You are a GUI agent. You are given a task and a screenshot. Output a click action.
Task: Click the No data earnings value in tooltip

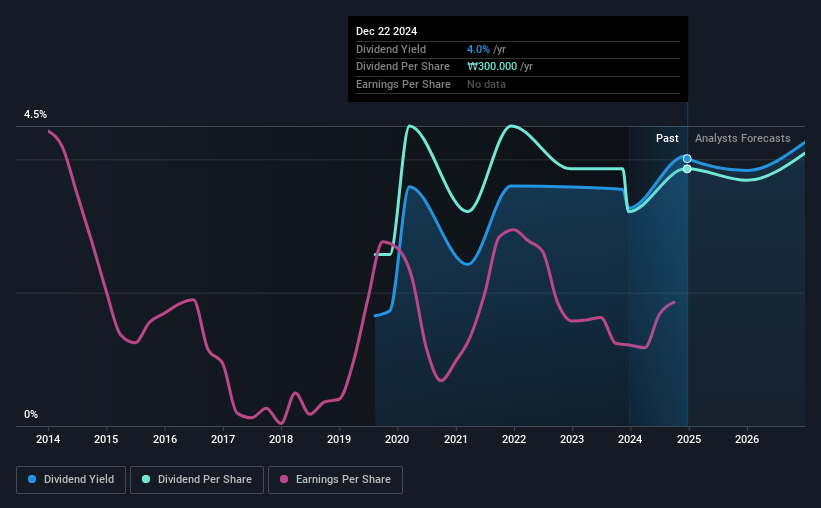(486, 84)
